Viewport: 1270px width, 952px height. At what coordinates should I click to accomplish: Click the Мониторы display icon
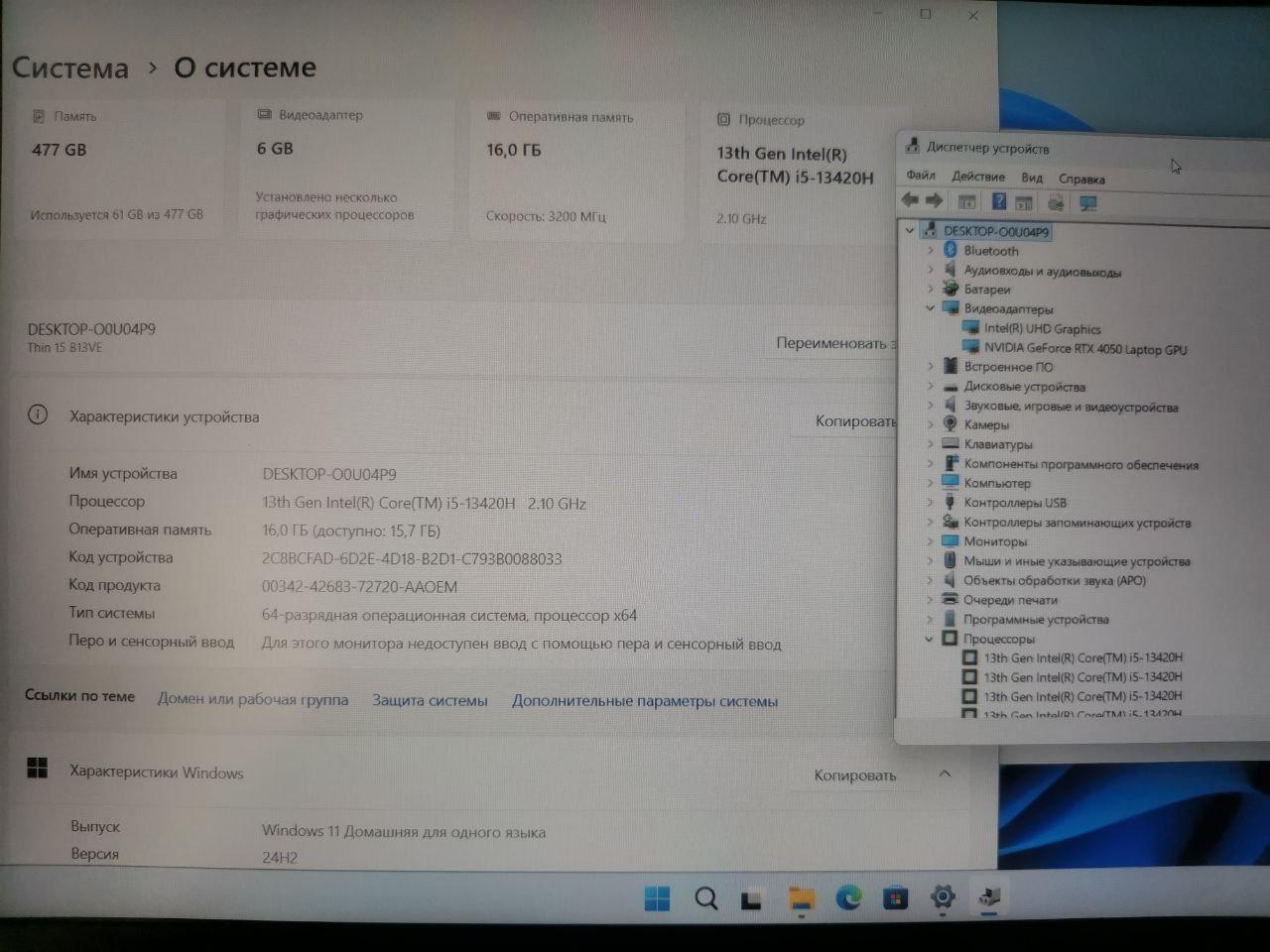click(950, 541)
